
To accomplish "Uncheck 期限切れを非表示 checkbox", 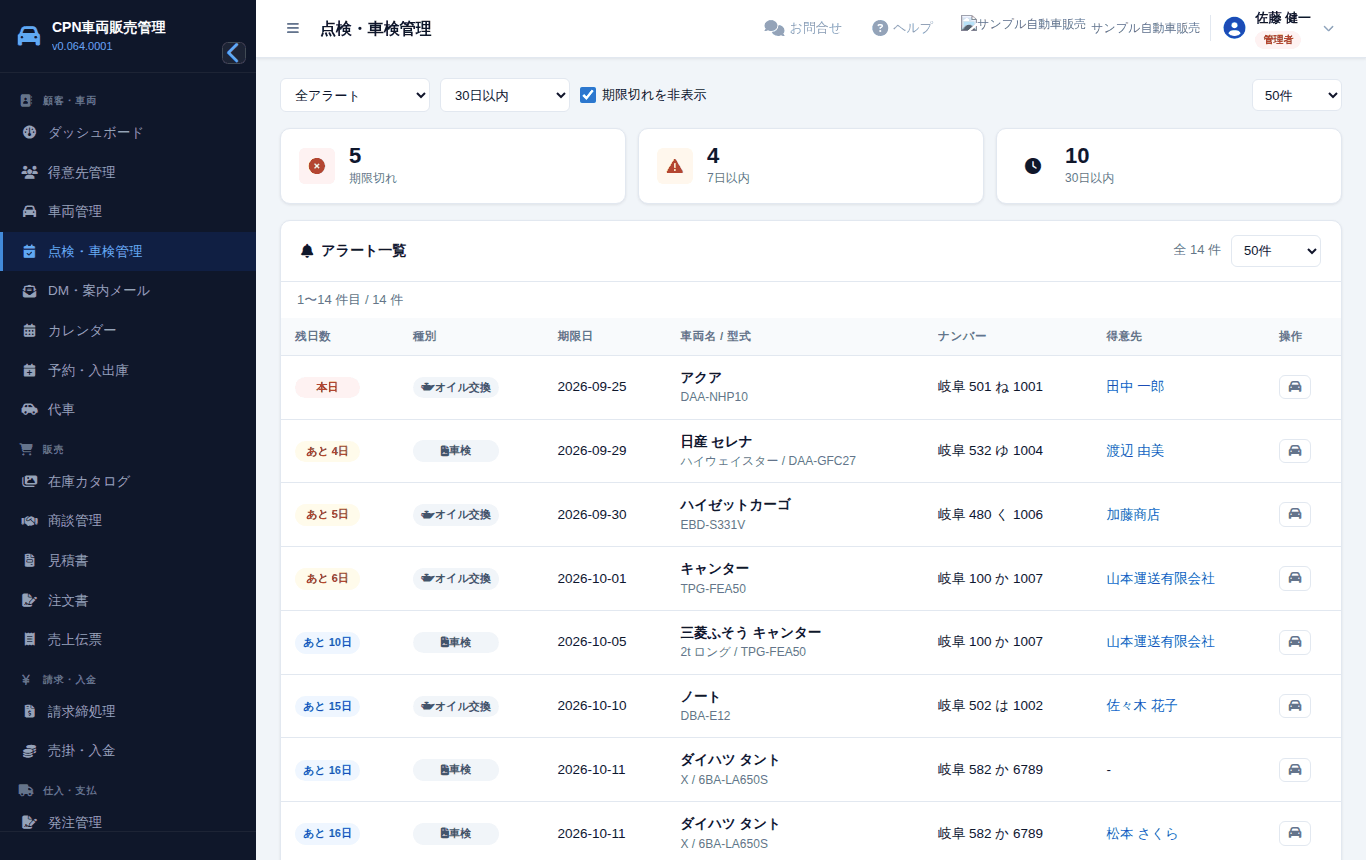I will [x=588, y=95].
